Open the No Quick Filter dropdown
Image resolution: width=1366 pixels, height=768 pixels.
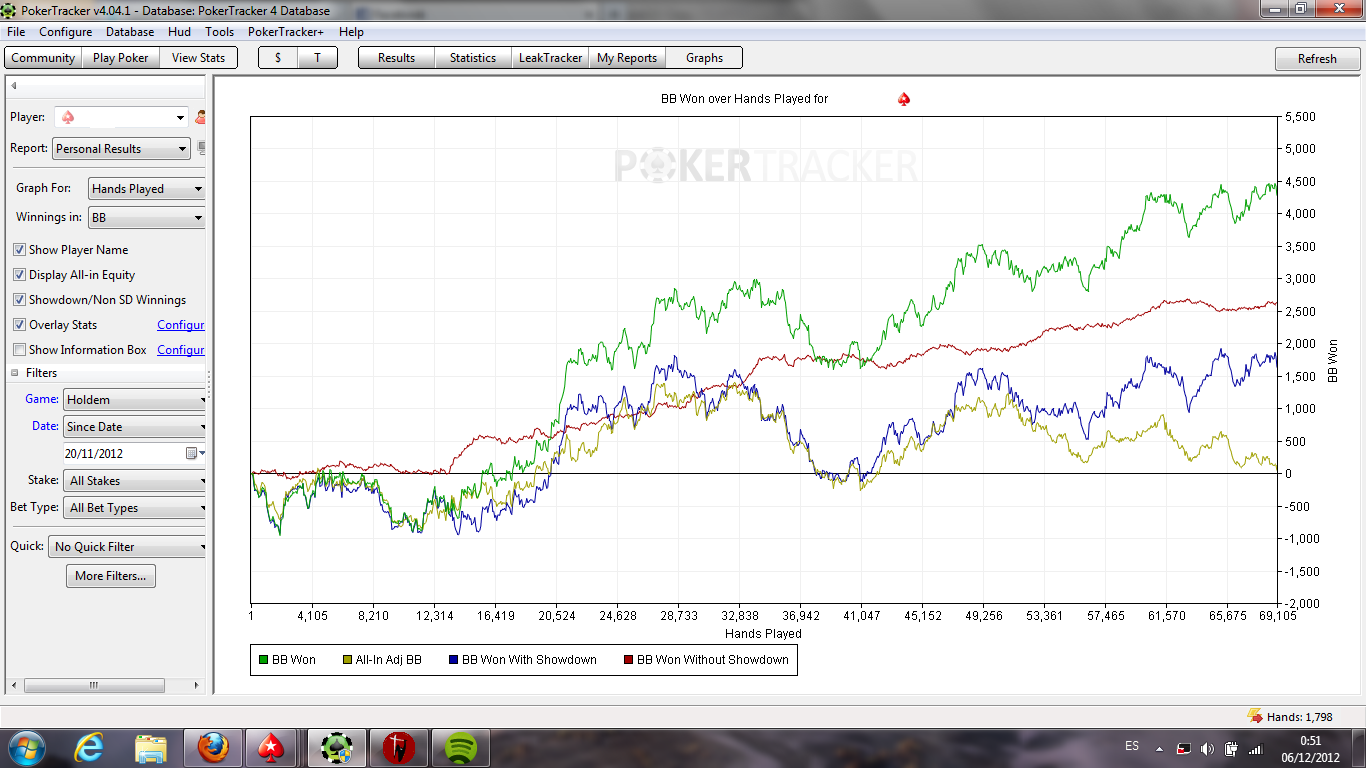tap(127, 547)
